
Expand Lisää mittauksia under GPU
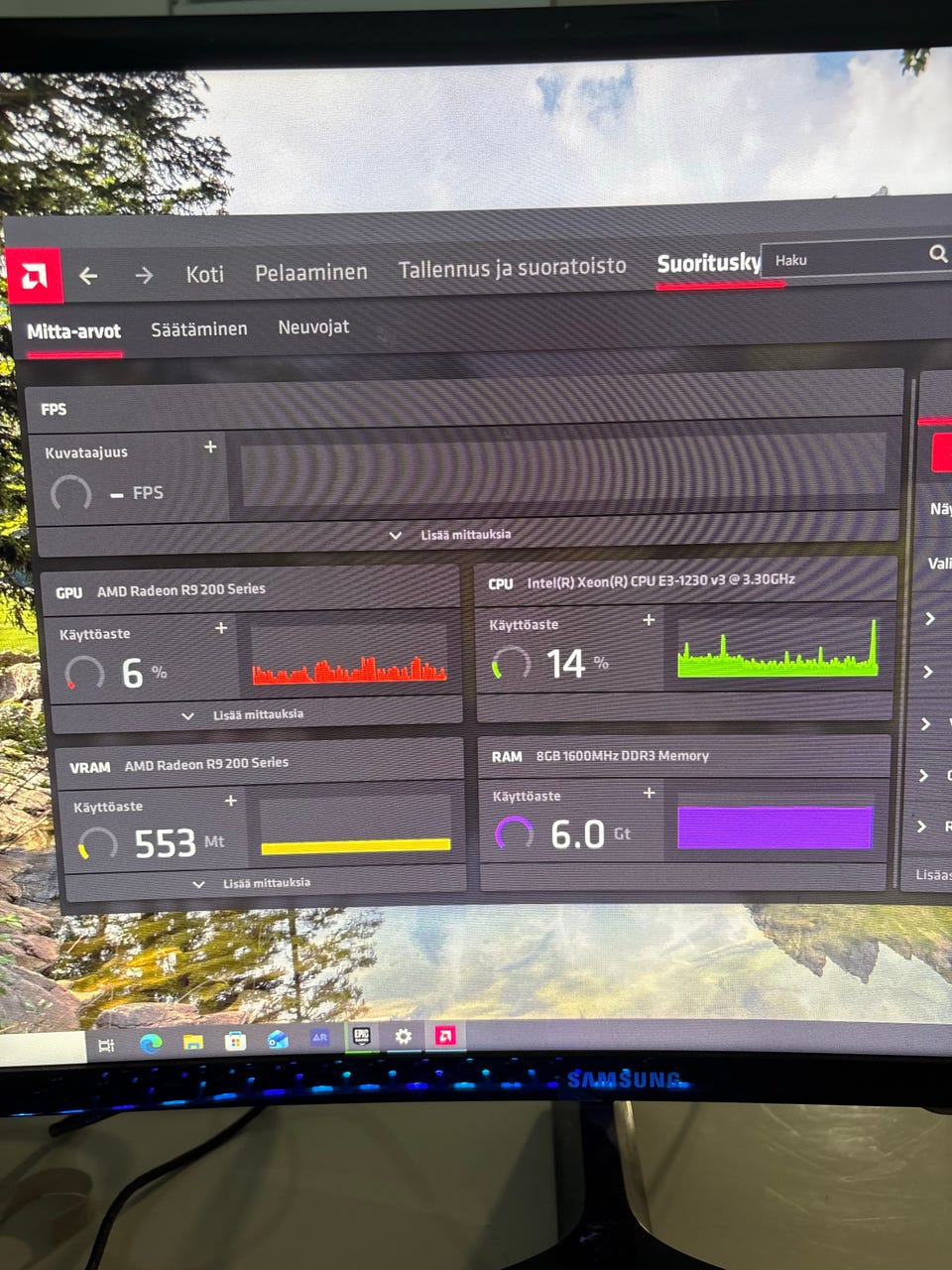tap(244, 714)
